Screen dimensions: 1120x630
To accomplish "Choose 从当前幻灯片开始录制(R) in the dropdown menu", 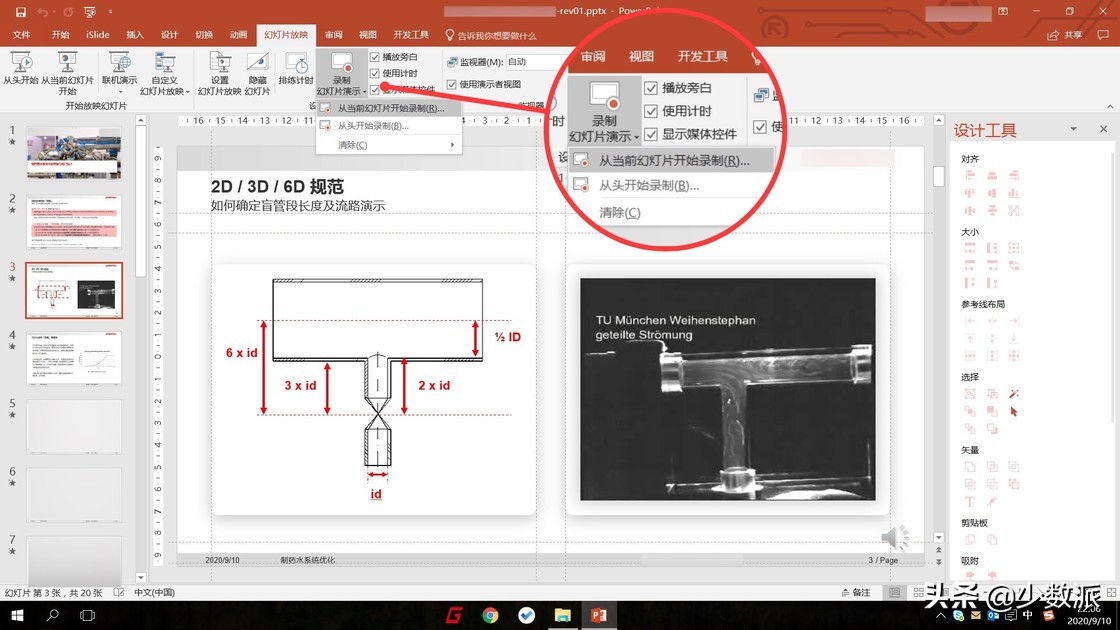I will point(389,109).
